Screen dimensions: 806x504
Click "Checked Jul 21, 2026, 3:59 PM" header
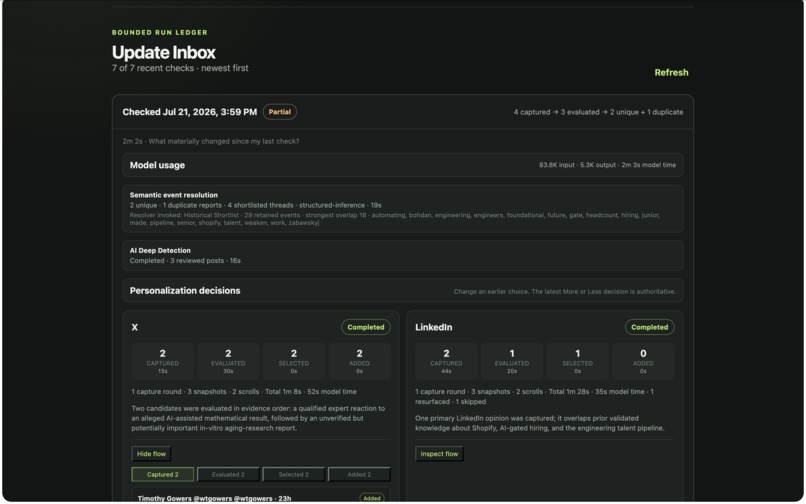[x=190, y=112]
